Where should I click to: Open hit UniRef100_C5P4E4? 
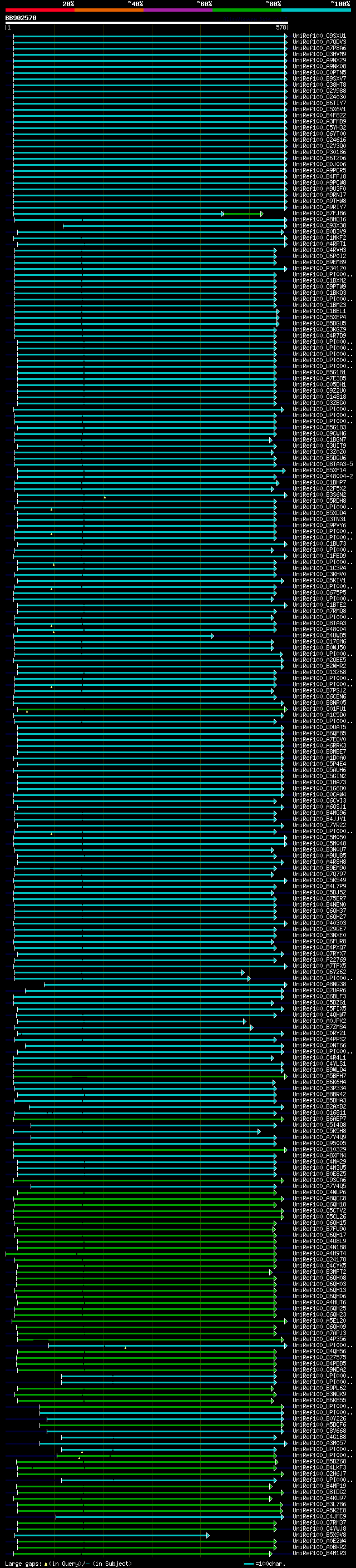click(319, 764)
